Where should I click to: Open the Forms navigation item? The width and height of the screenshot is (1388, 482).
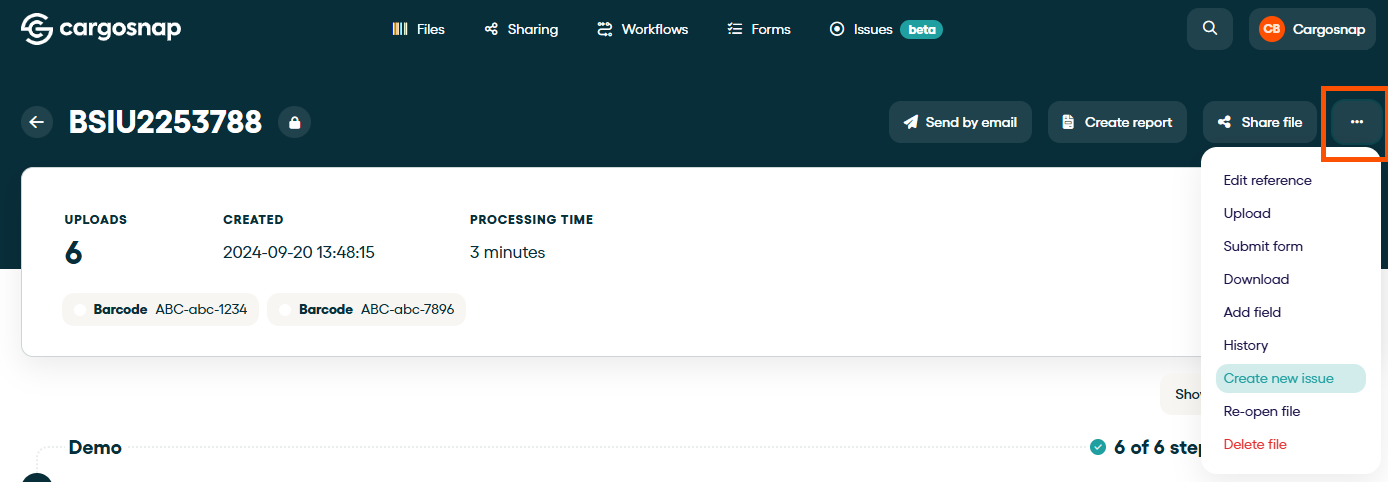click(x=759, y=29)
